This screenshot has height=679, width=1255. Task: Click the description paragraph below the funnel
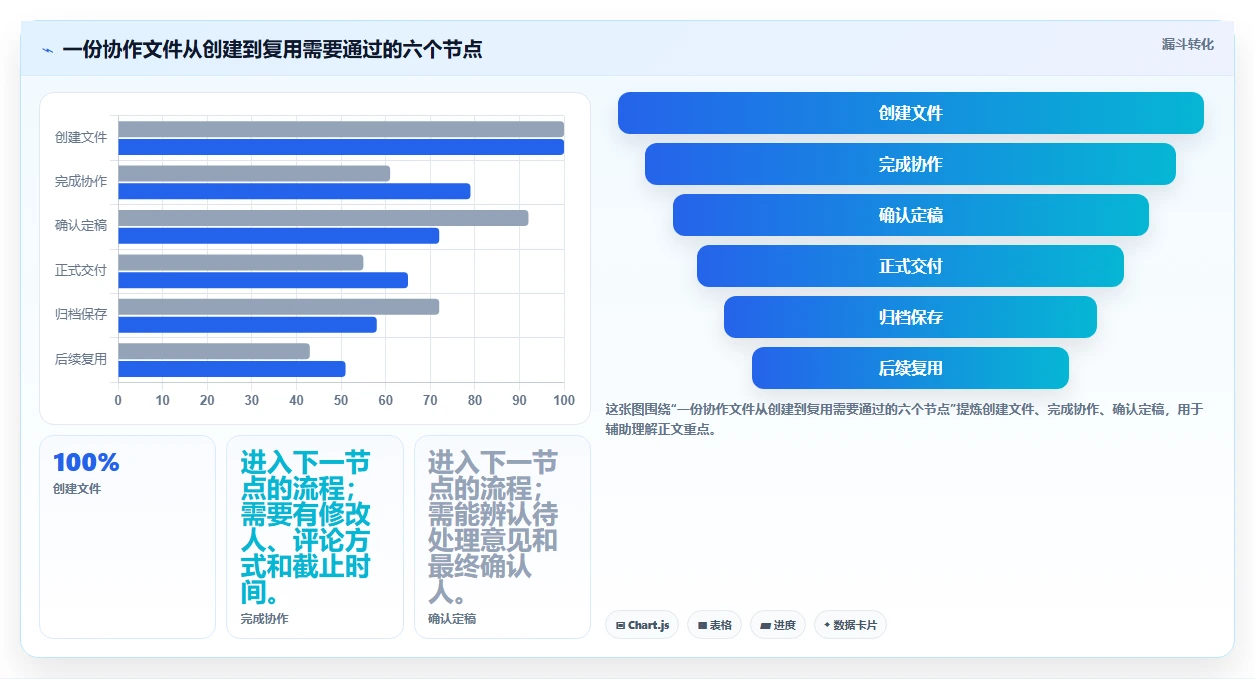904,419
